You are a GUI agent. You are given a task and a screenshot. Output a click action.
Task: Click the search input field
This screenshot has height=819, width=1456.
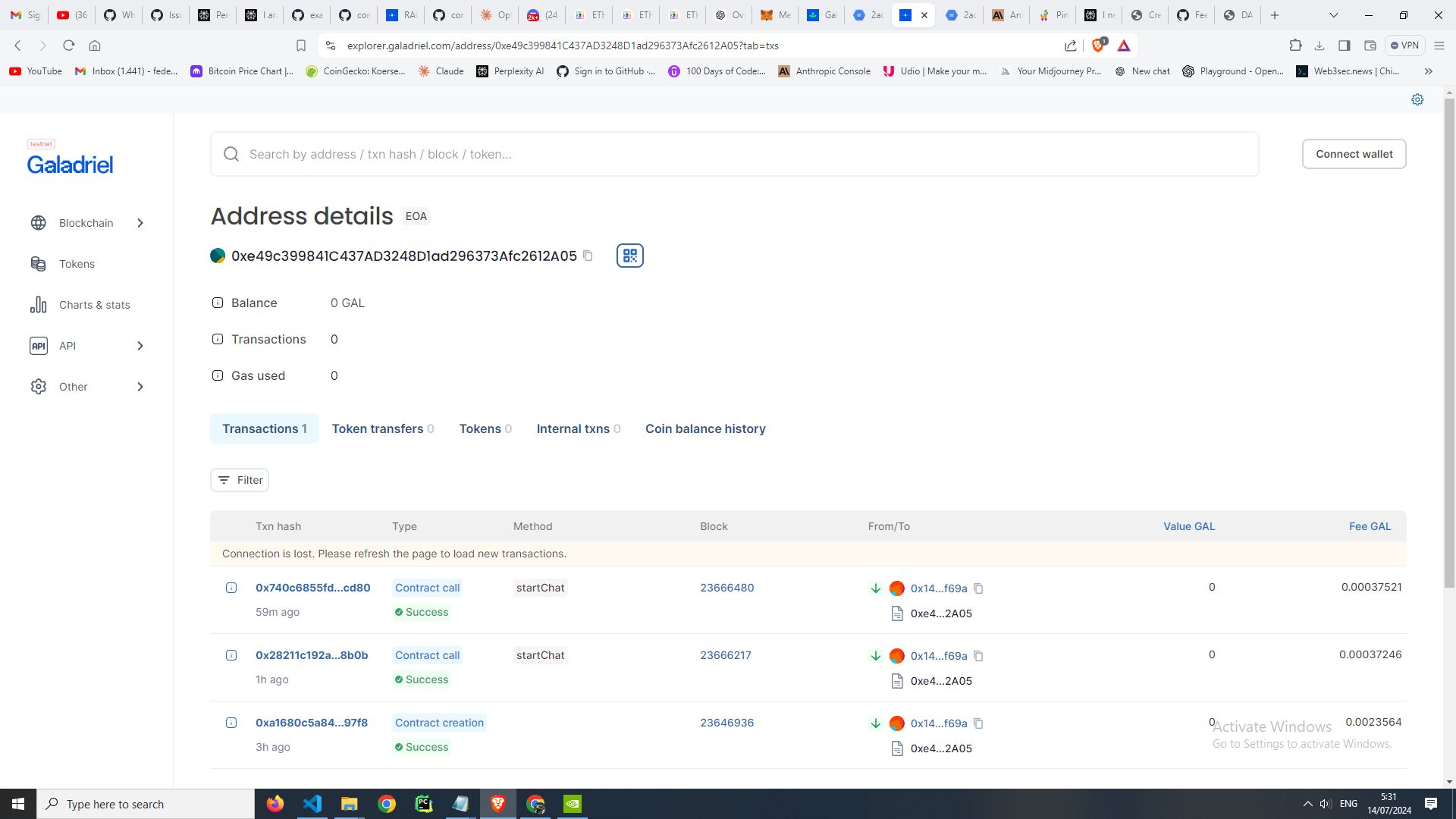(737, 154)
